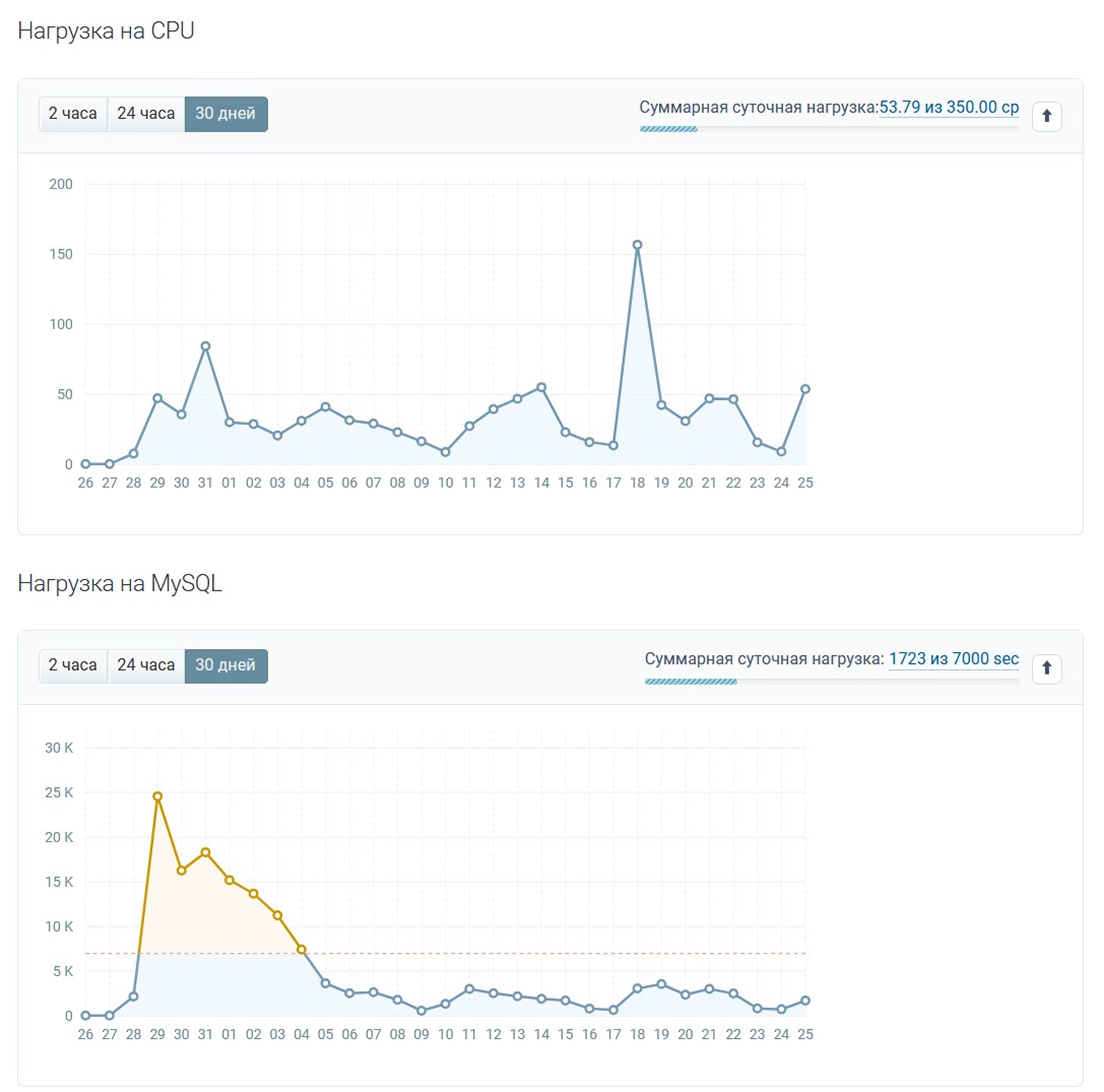The height and width of the screenshot is (1092, 1104).
Task: Click the last CPU data point on day 25
Action: [x=805, y=389]
